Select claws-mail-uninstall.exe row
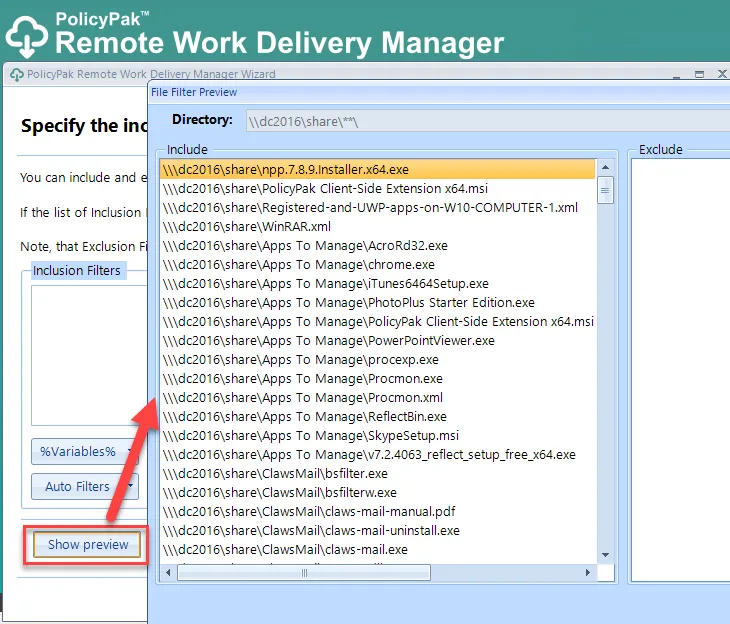 click(x=378, y=531)
